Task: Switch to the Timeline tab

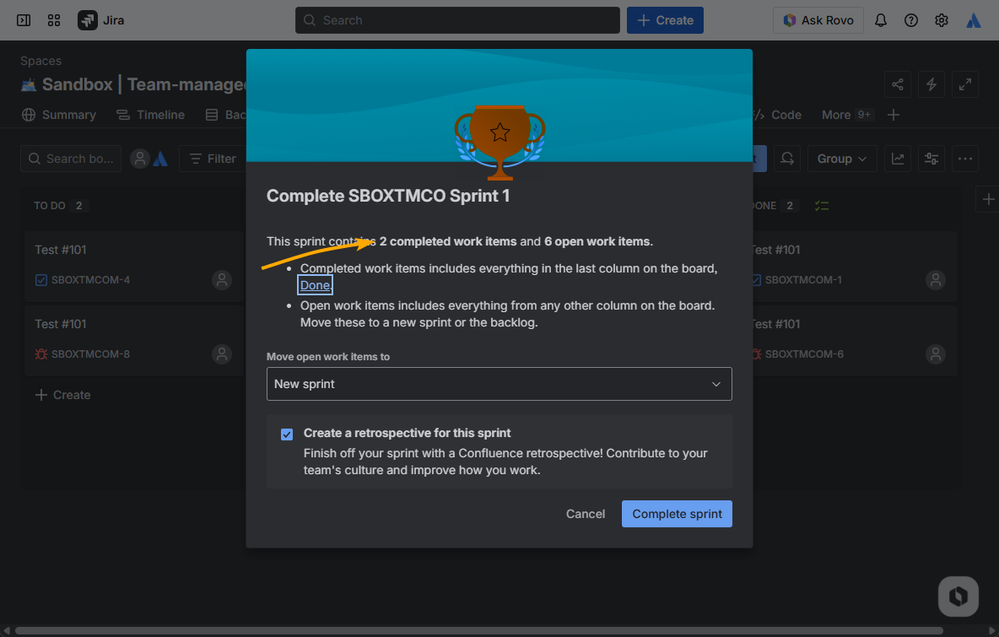Action: tap(150, 115)
